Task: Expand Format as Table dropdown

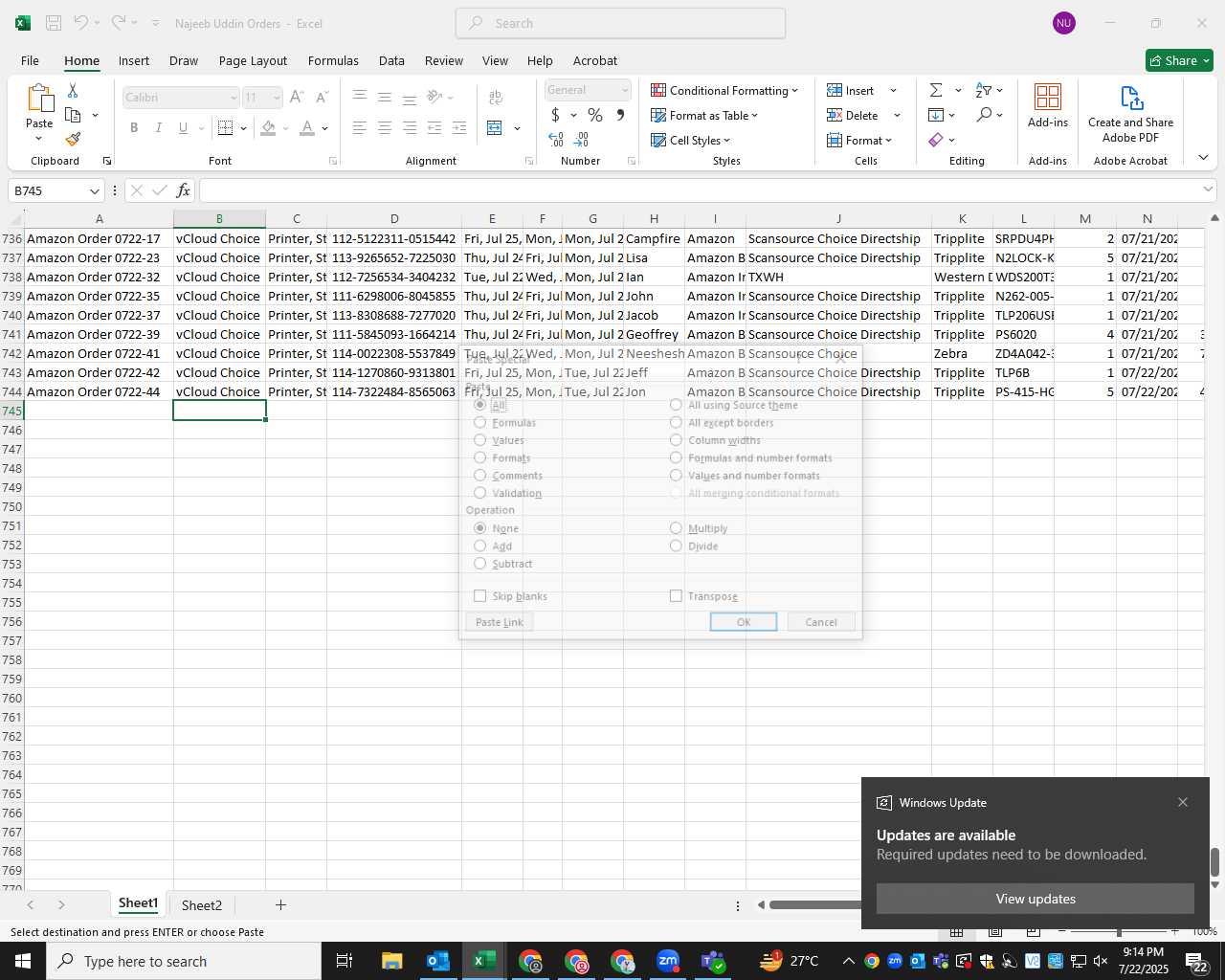Action: [754, 116]
